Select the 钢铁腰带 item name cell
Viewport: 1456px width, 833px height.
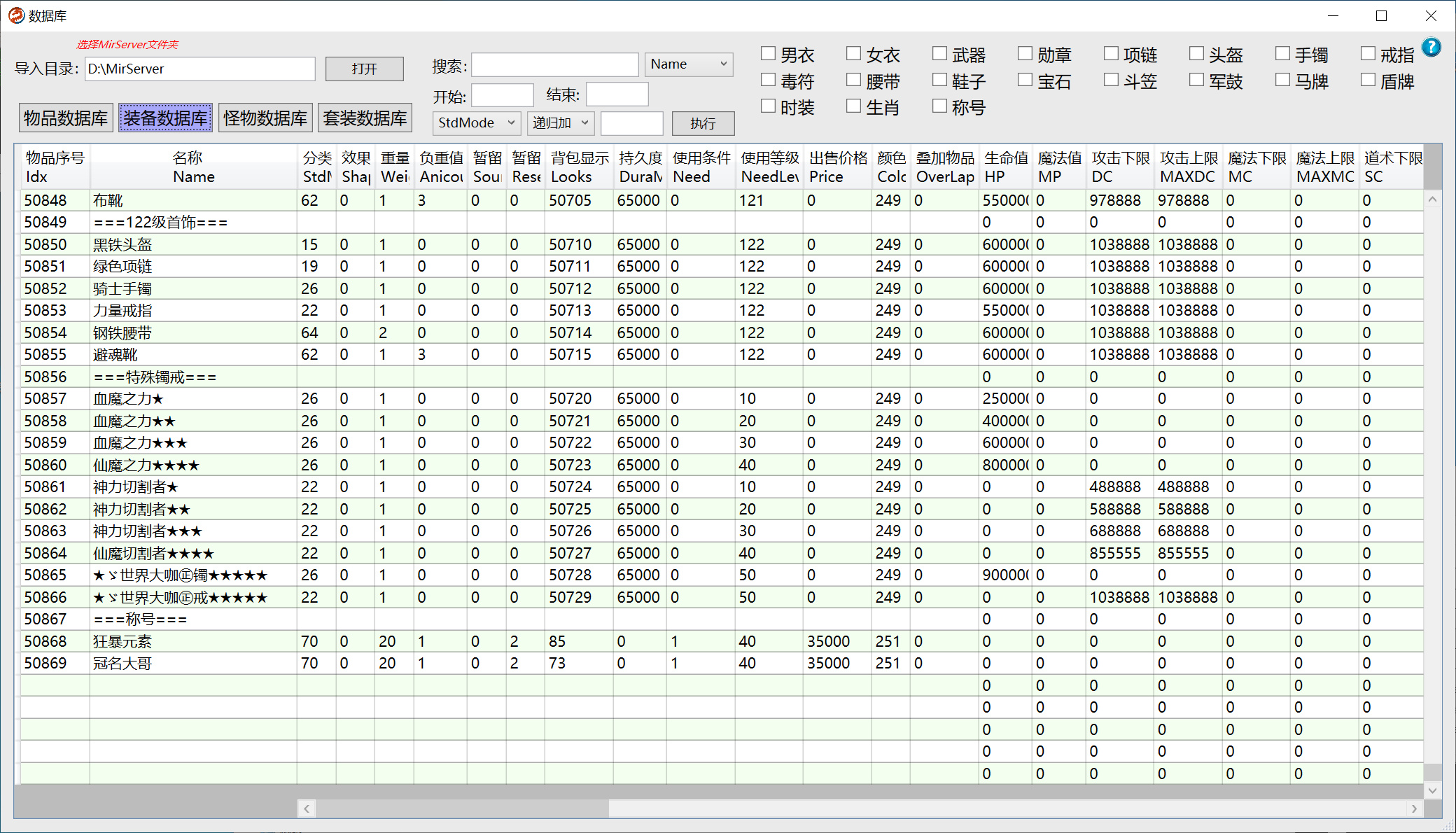193,332
